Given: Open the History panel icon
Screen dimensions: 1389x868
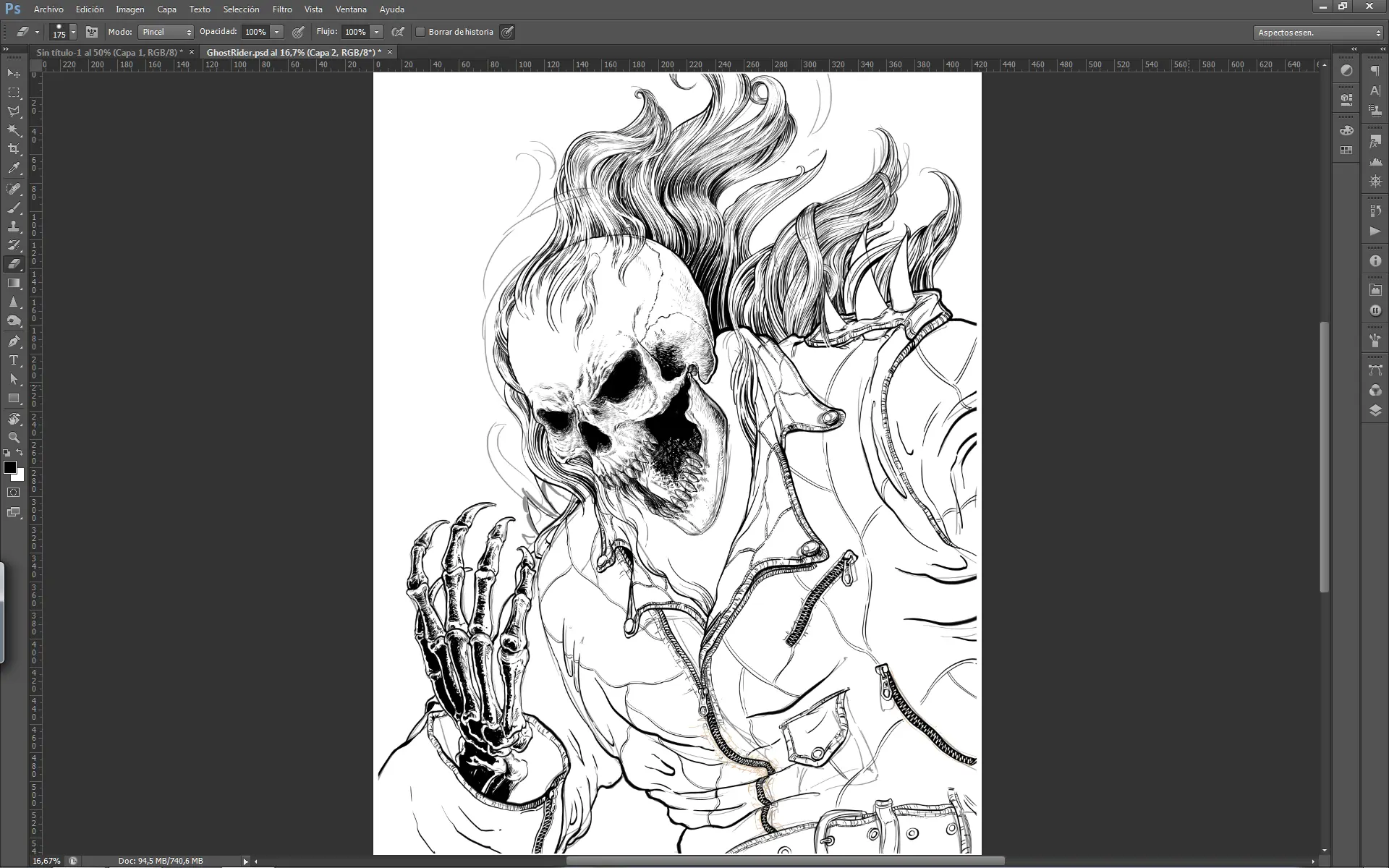Looking at the screenshot, I should coord(1375,210).
